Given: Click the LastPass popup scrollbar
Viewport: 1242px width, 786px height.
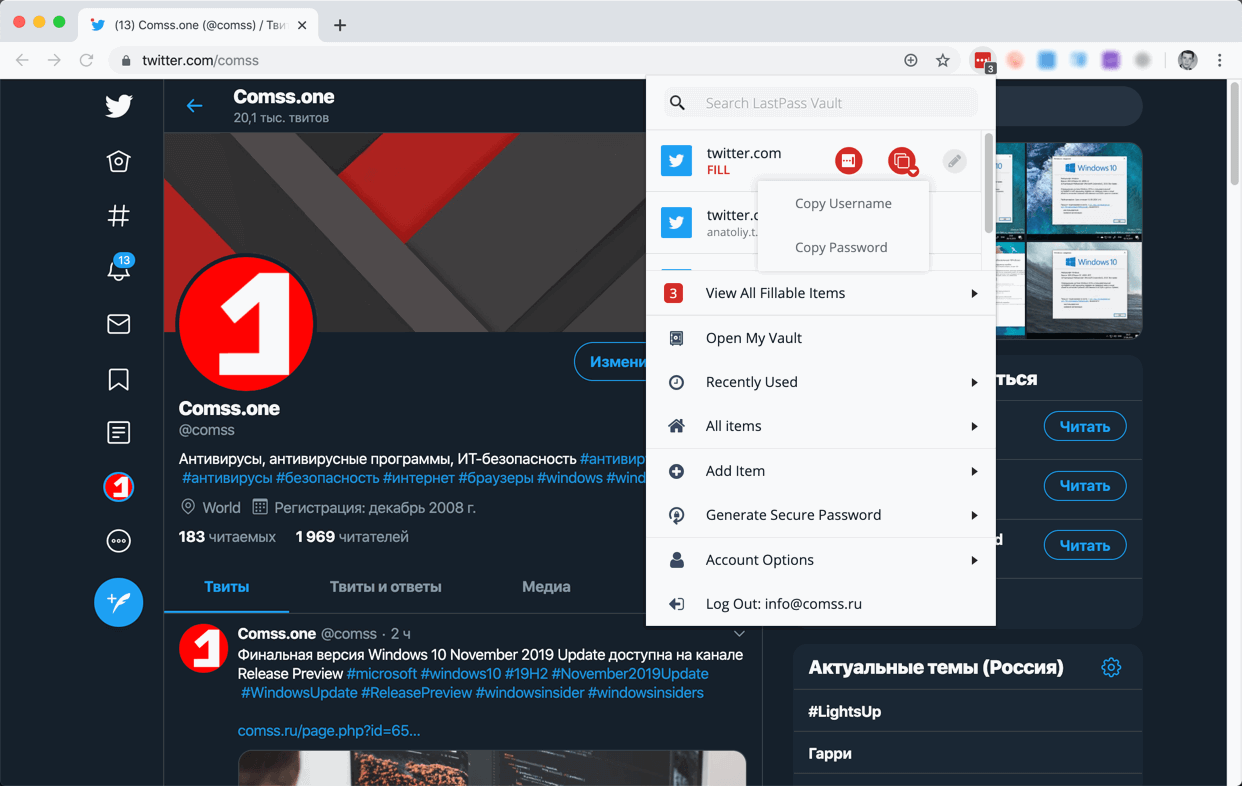Looking at the screenshot, I should pos(989,182).
